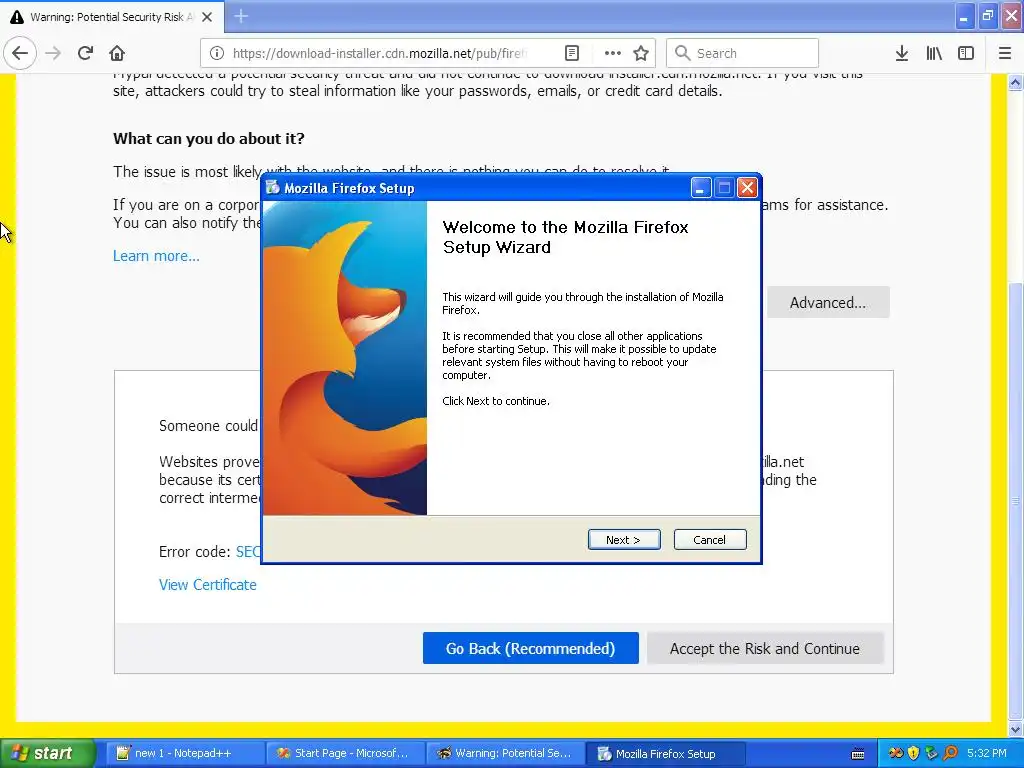
Task: Reload the current page
Action: [85, 53]
